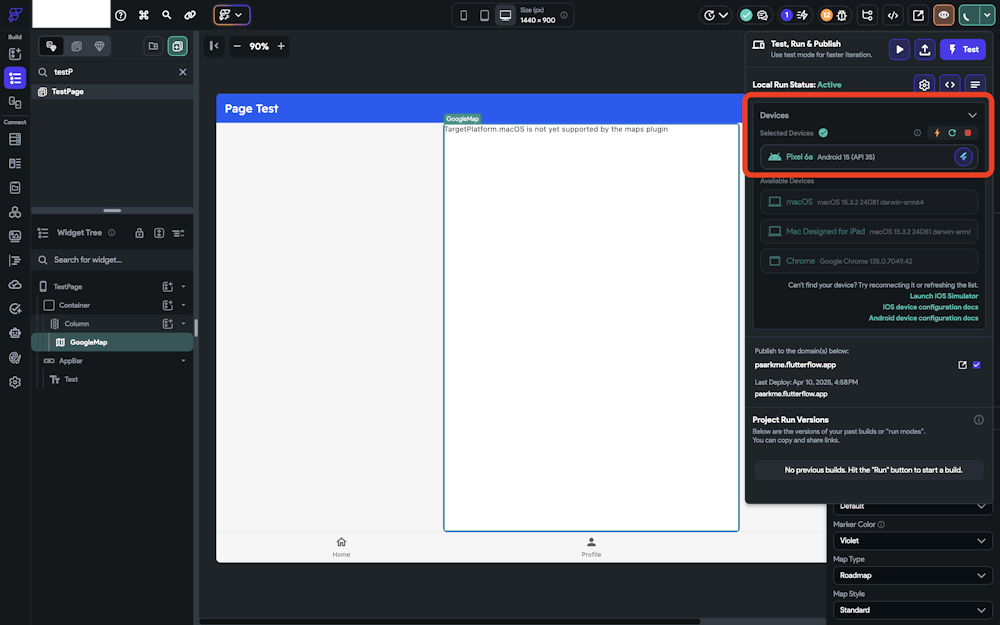Viewport: 1000px width, 625px height.
Task: Open the FlutterFlow logo home icon
Action: tap(15, 14)
